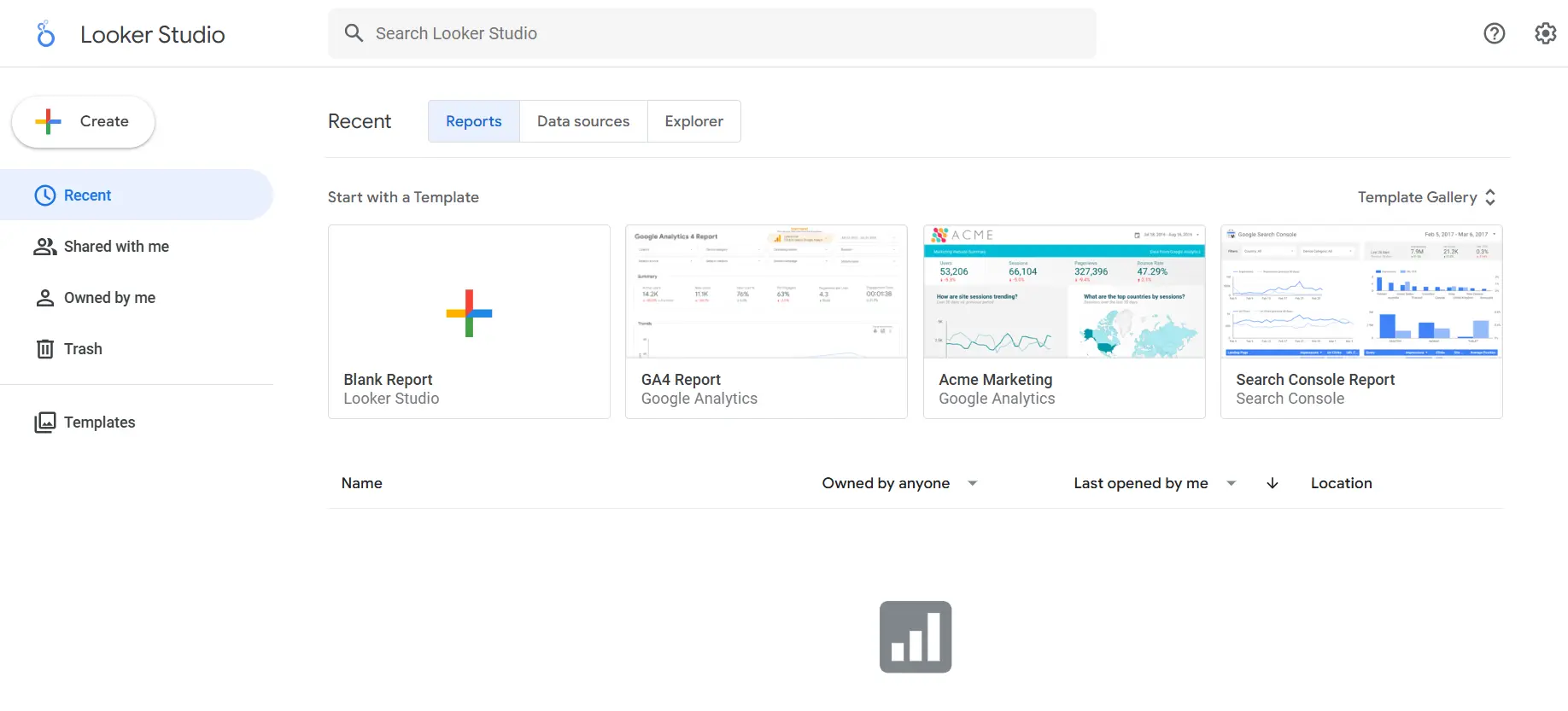Choose the GA4 Report template
Viewport: 1568px width, 711px height.
(766, 322)
